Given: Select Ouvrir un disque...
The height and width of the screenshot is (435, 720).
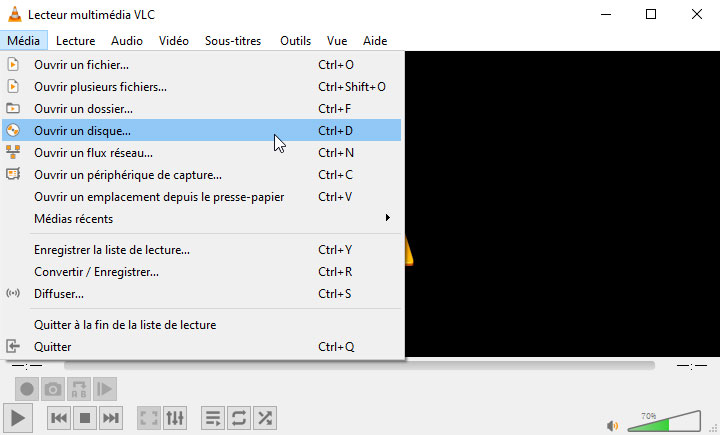Looking at the screenshot, I should pos(202,130).
